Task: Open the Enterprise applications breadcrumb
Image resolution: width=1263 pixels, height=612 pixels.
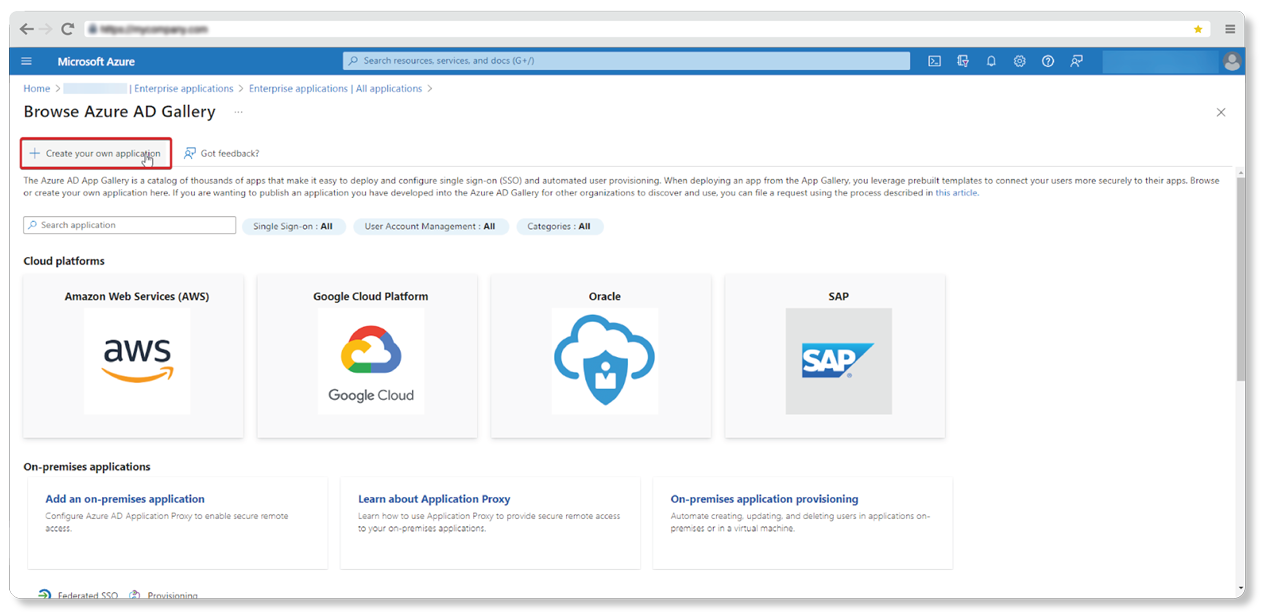Action: click(x=184, y=88)
